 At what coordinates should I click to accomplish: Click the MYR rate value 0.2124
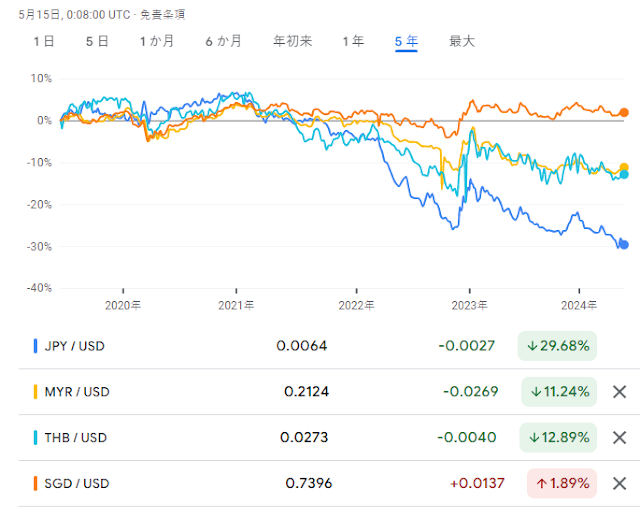307,392
